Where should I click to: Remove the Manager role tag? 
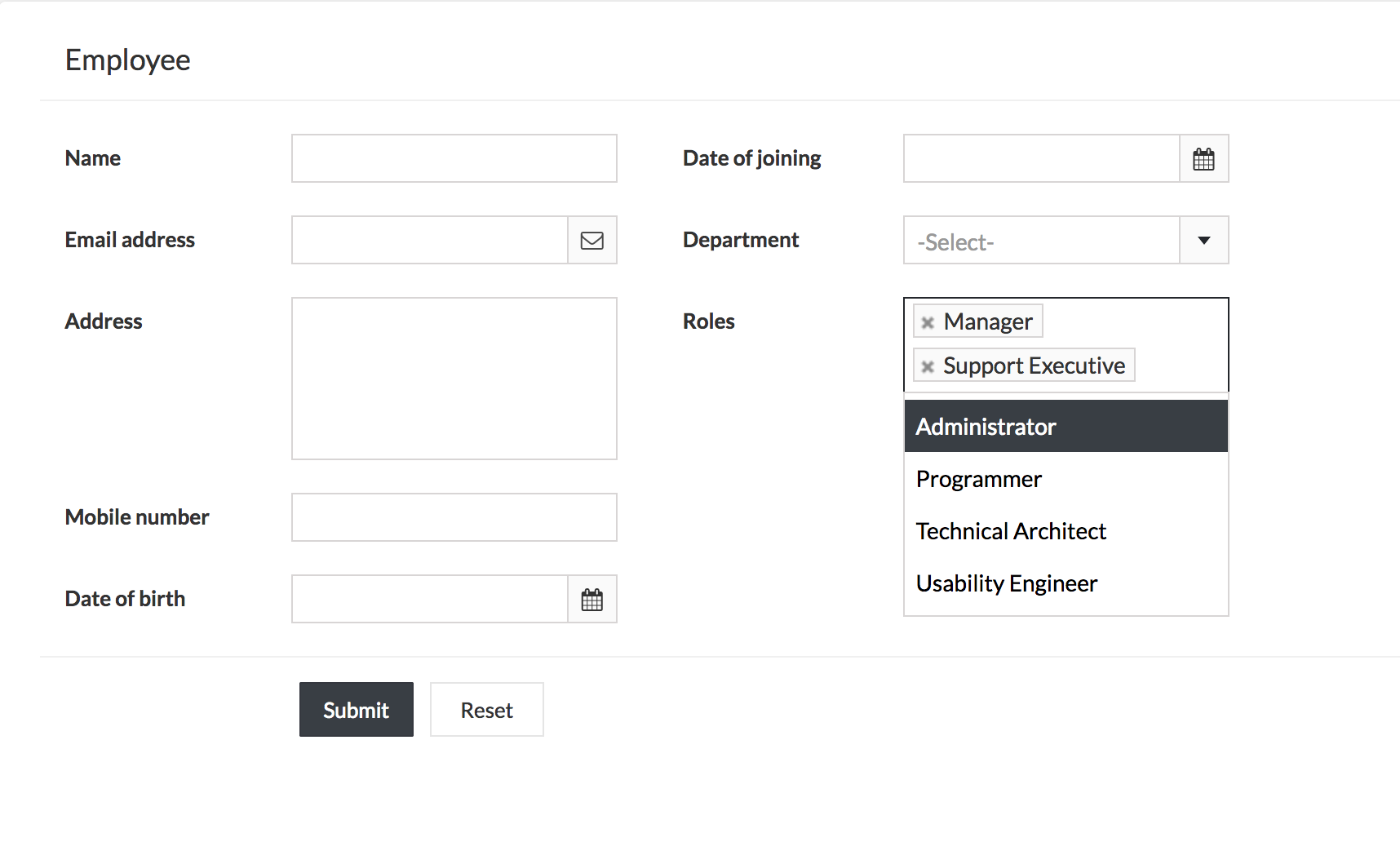pyautogui.click(x=927, y=321)
